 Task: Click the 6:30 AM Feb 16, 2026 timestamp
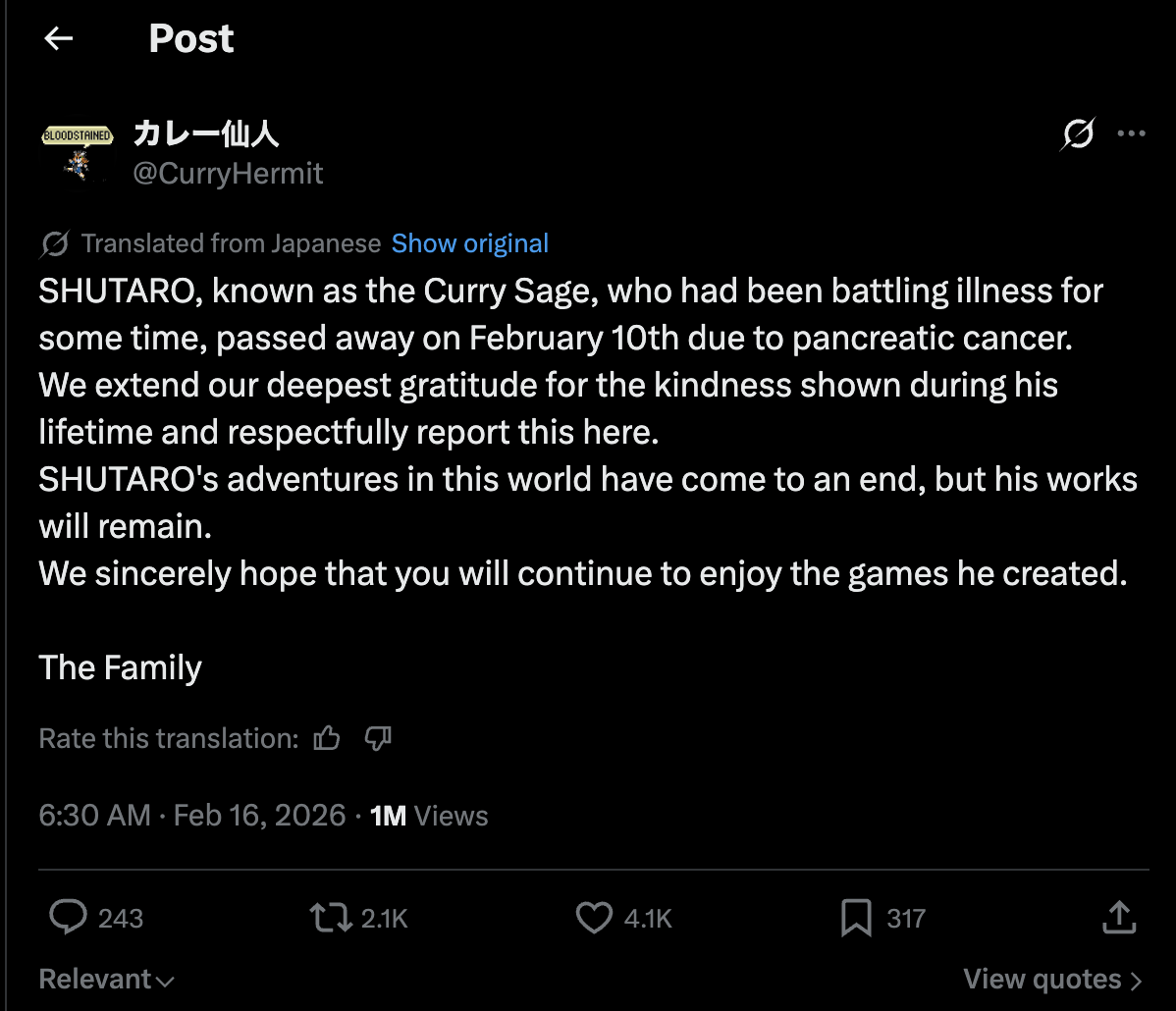pos(192,816)
